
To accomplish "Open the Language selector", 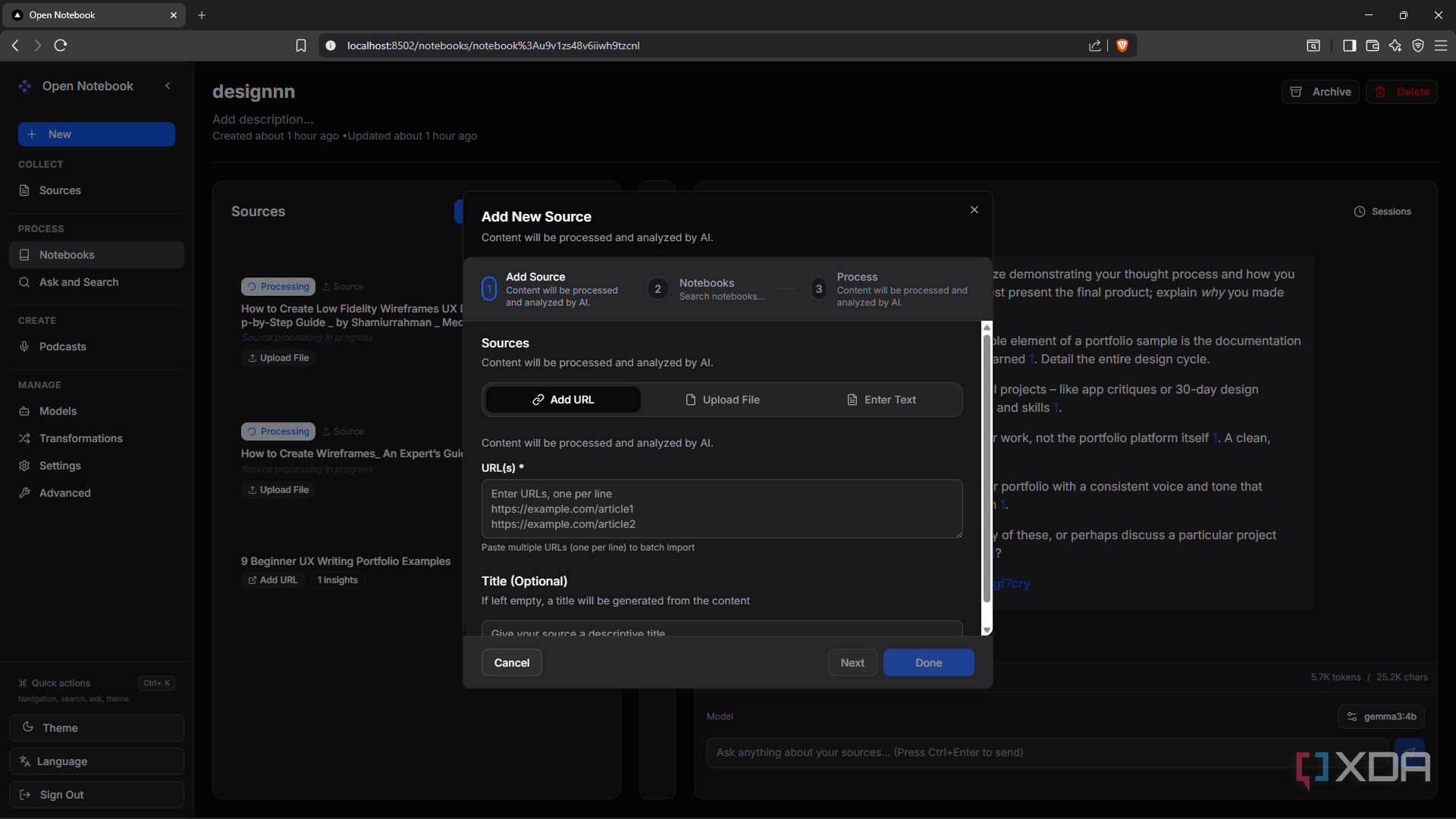I will (96, 761).
